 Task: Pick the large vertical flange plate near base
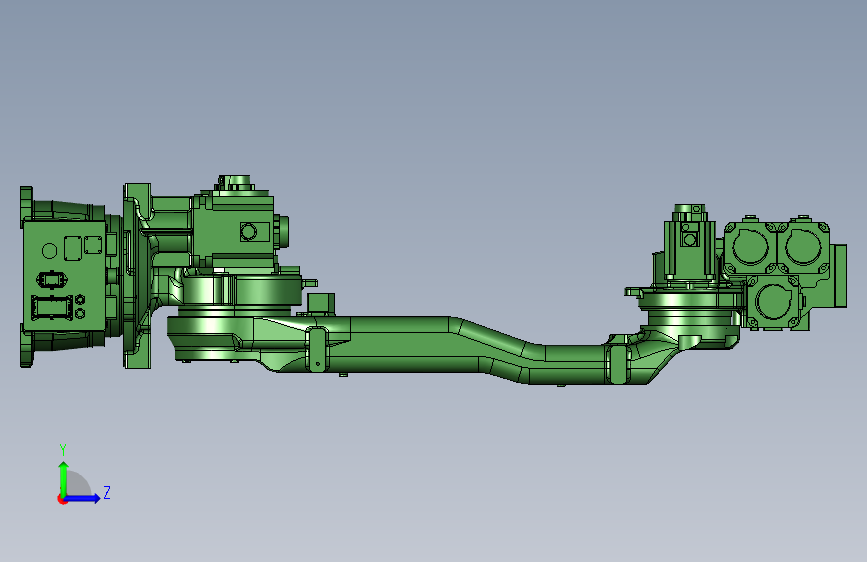(x=137, y=276)
